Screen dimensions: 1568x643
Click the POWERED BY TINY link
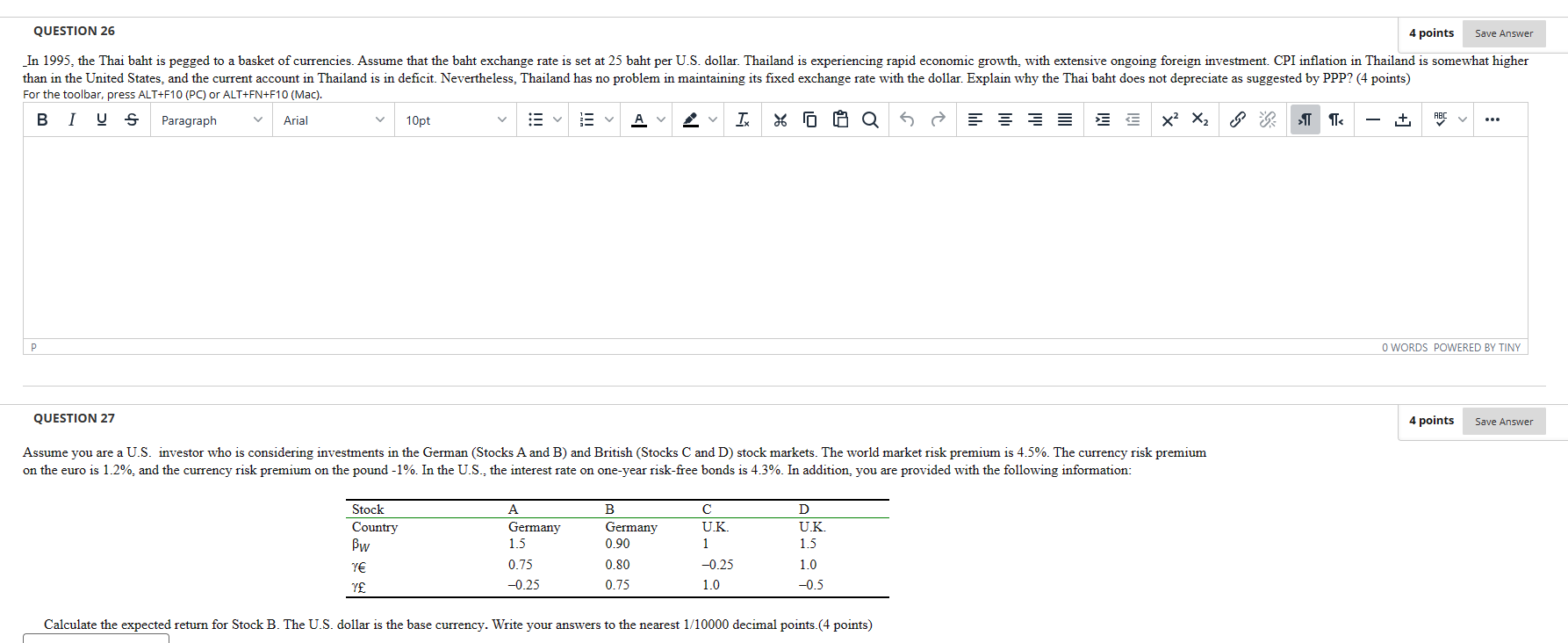1477,348
